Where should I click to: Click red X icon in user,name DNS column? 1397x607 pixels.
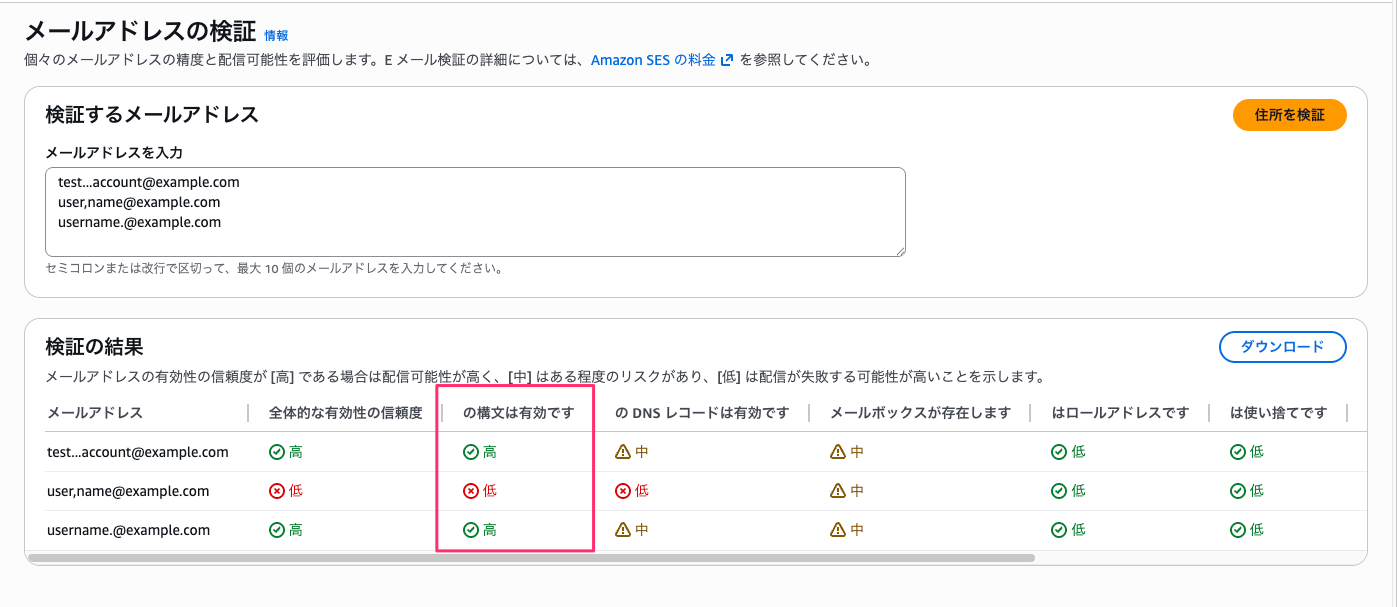coord(623,491)
